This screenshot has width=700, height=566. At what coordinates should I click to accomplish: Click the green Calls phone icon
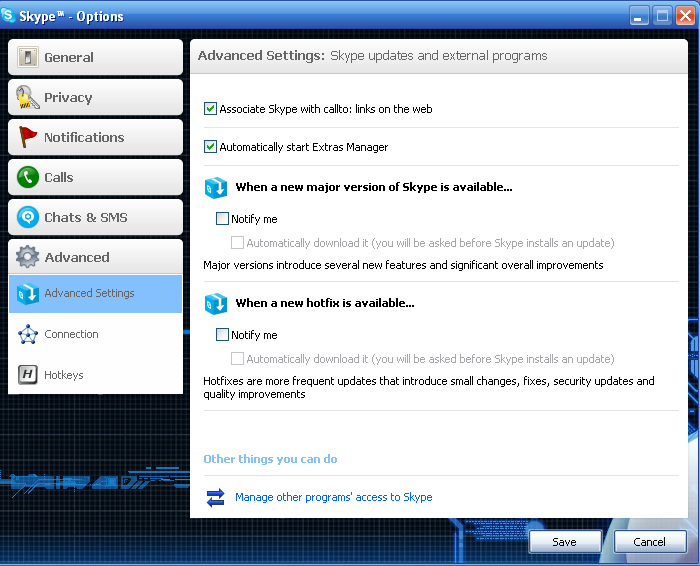28,177
